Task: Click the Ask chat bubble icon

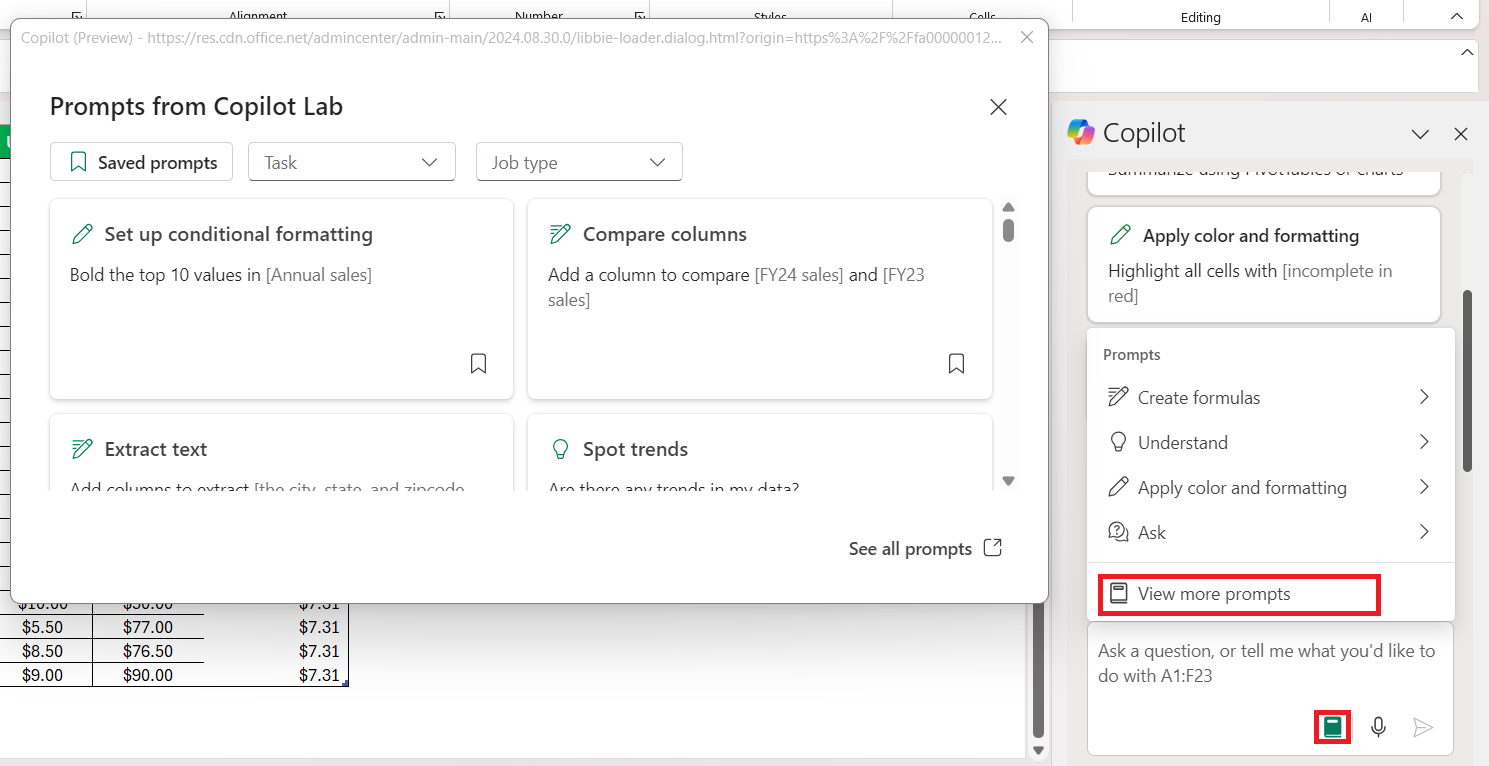Action: coord(1118,532)
